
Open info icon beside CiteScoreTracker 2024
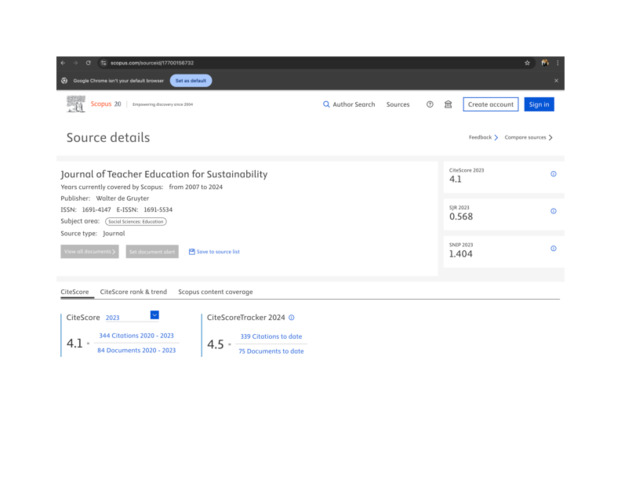coord(291,317)
